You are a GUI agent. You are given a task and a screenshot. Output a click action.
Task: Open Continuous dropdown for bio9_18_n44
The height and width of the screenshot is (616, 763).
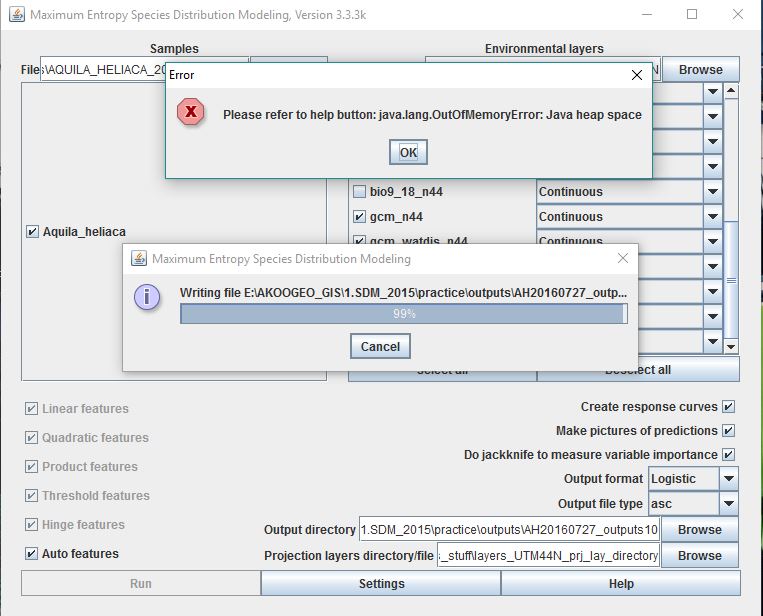712,191
